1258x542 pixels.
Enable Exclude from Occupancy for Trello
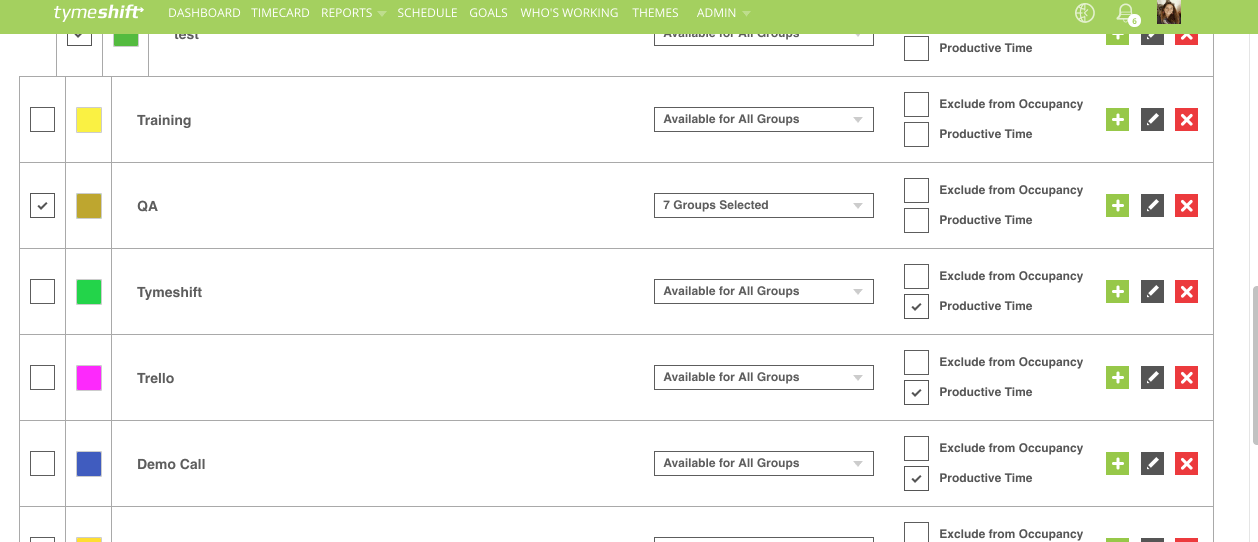coord(916,362)
